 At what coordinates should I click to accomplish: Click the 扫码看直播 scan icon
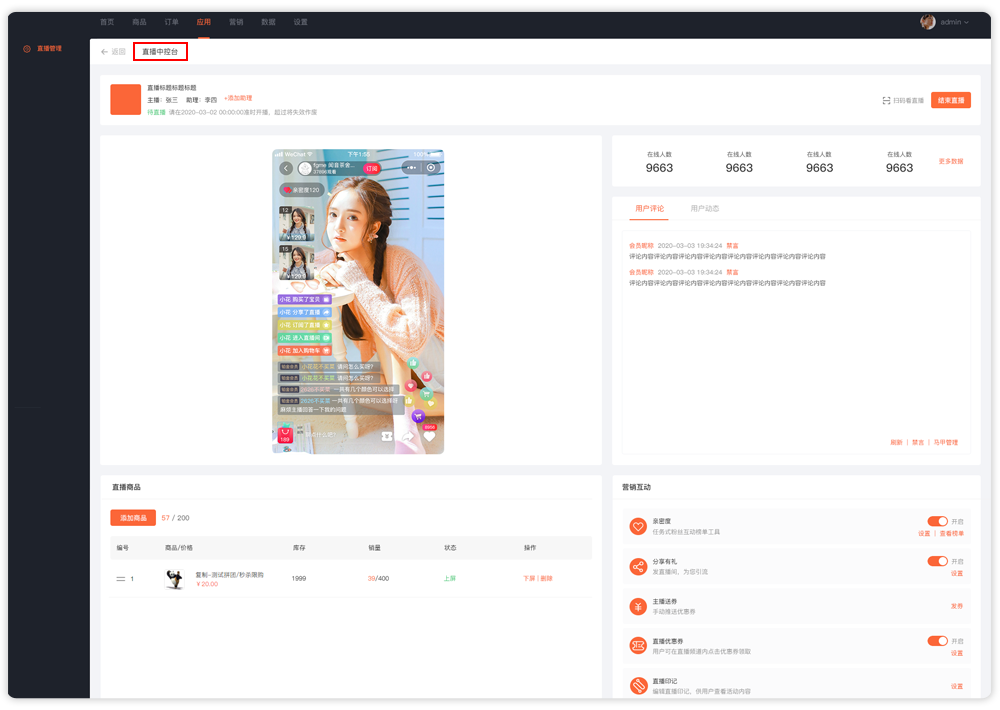[x=886, y=100]
